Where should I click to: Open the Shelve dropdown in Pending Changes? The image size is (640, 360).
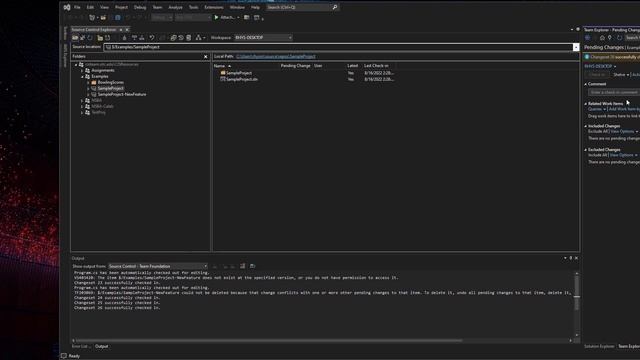[621, 75]
